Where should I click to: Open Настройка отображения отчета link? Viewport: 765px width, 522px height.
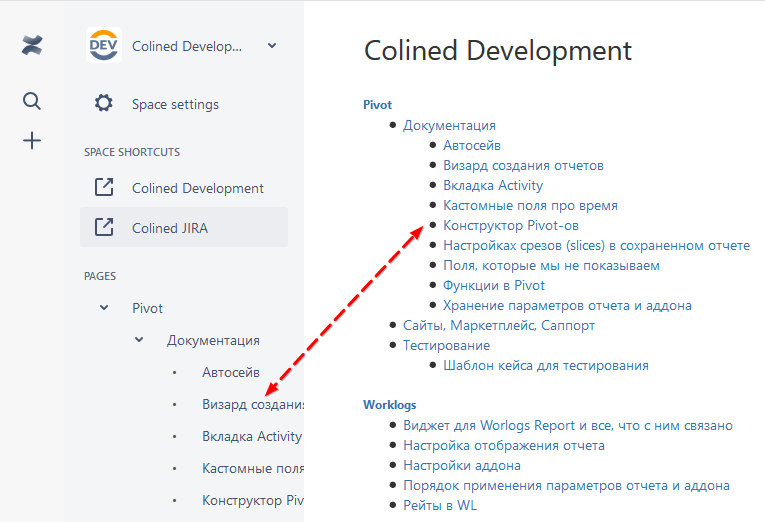pos(503,445)
